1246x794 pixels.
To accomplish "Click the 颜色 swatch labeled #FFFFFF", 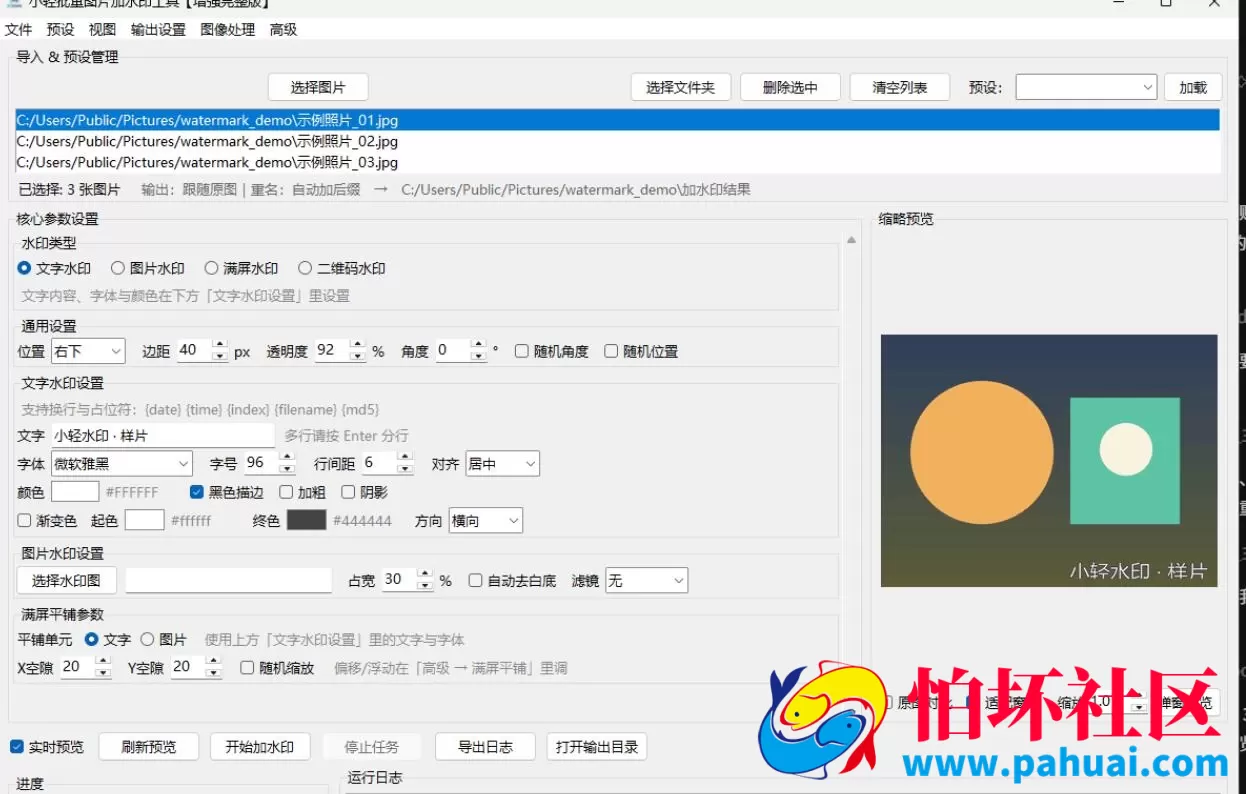I will click(75, 492).
